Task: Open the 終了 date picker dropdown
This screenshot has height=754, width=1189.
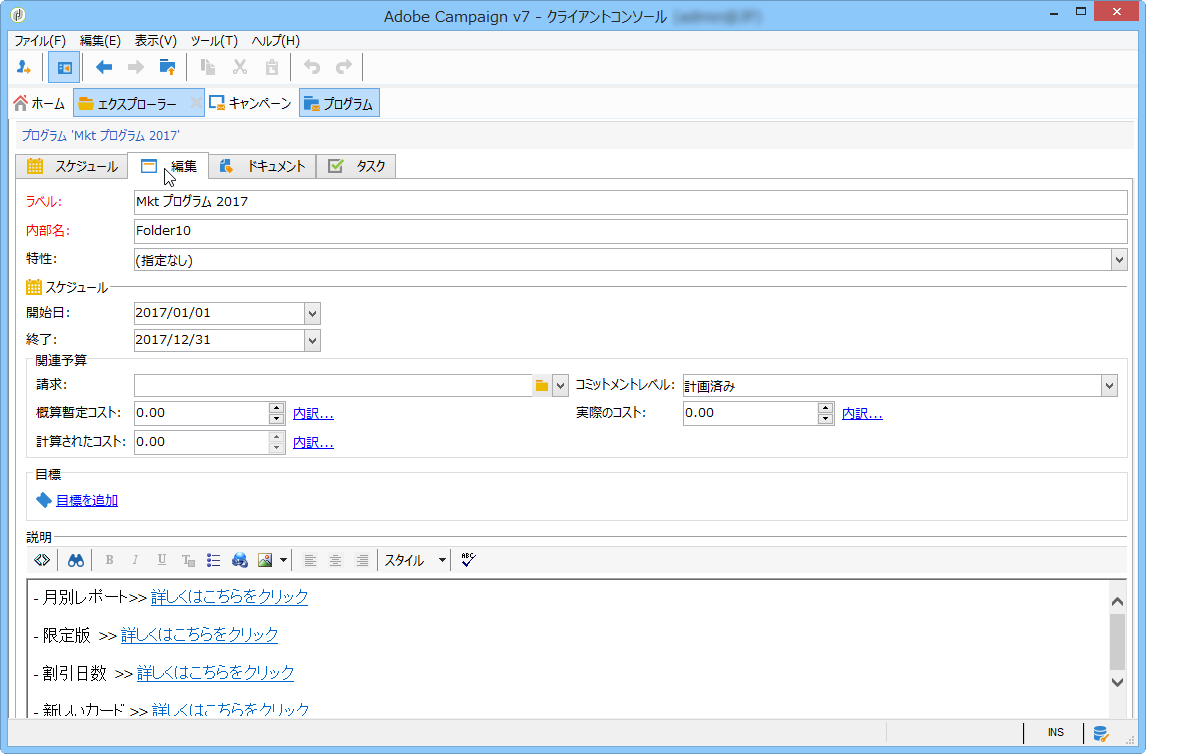Action: tap(312, 341)
